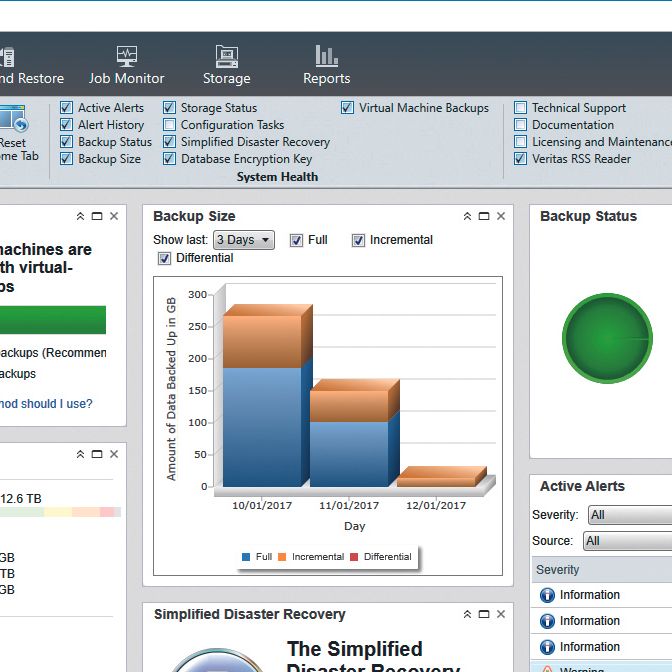Select the second Information alert row
Viewport: 672px width, 672px height.
(602, 621)
